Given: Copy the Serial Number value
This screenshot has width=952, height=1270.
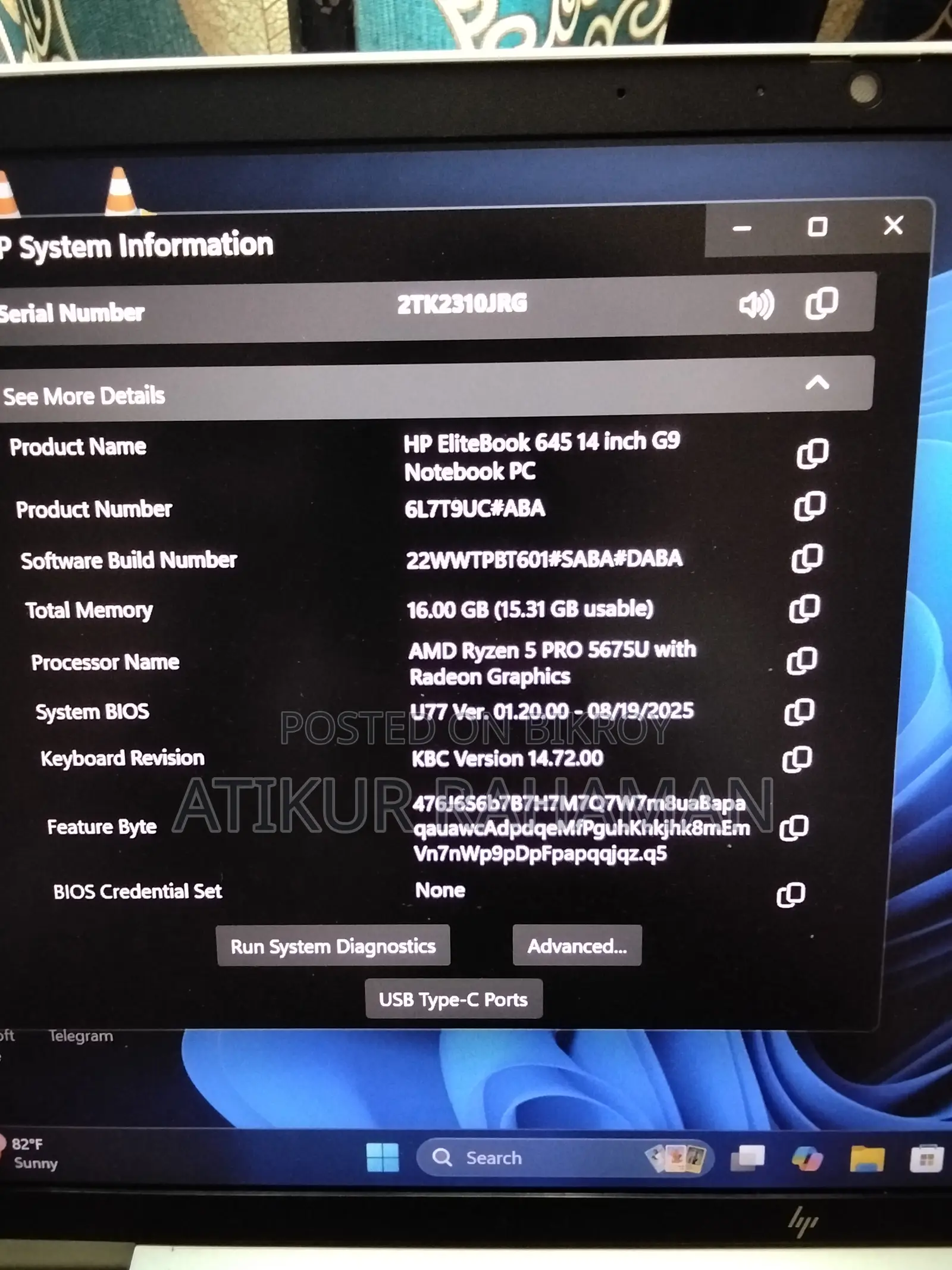Looking at the screenshot, I should (822, 303).
